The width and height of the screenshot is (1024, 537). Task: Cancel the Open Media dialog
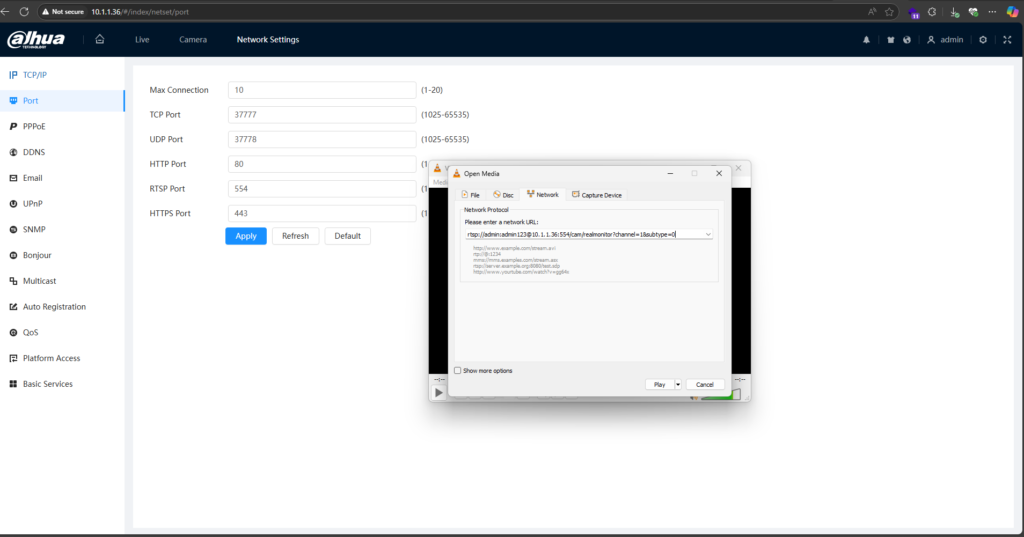tap(705, 385)
